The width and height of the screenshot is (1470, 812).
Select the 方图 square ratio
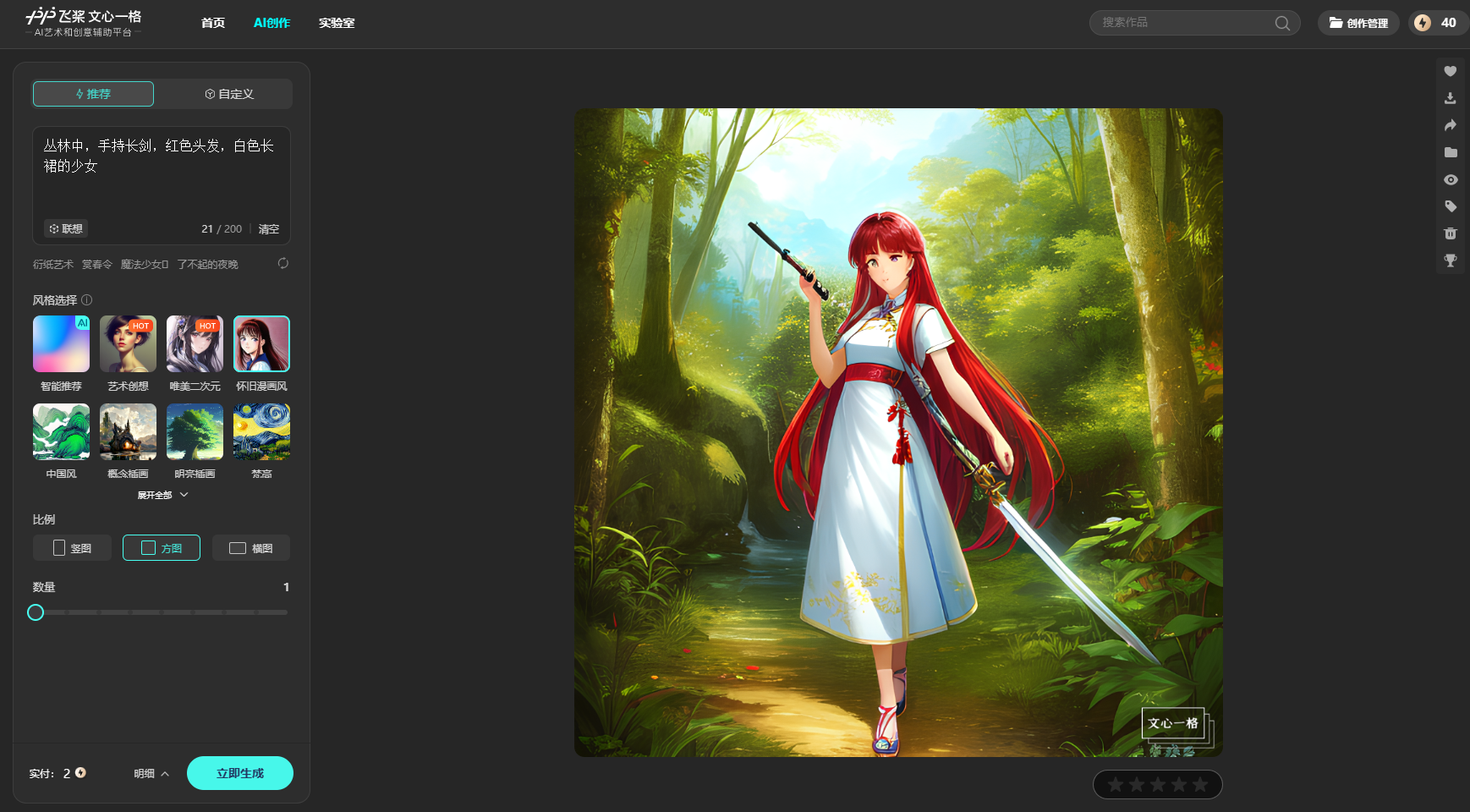162,548
